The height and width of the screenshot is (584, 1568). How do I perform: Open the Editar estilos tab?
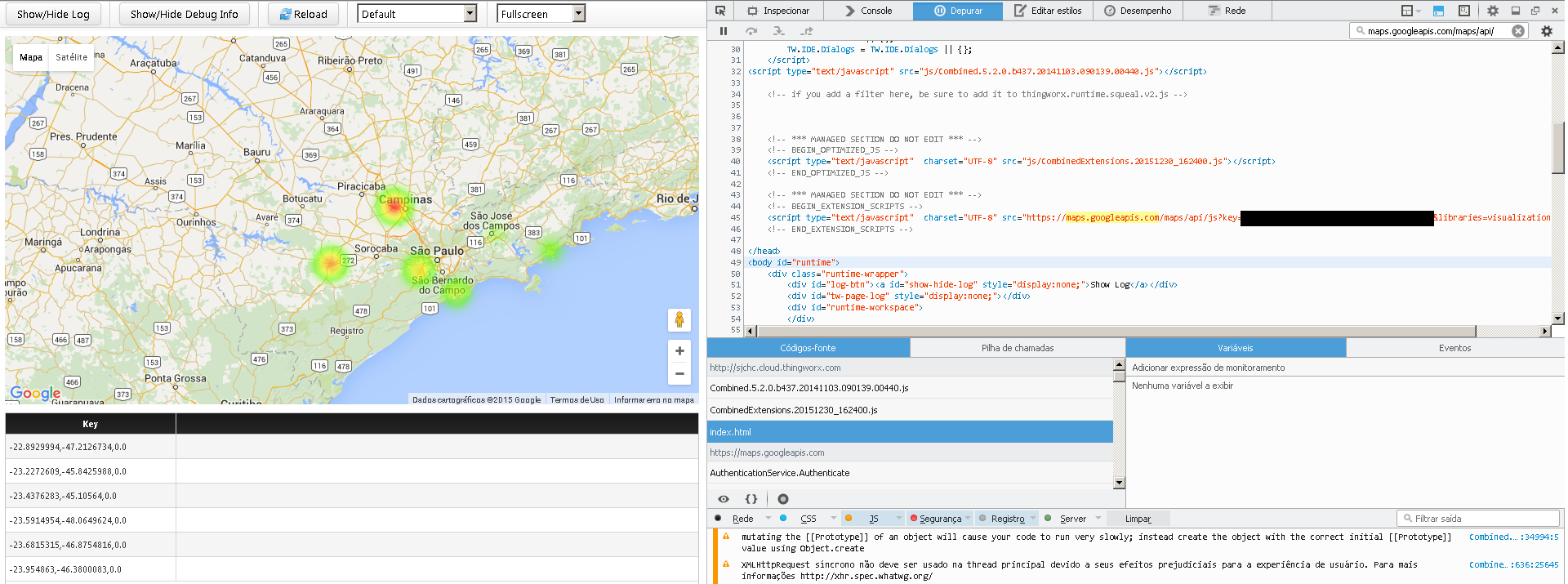click(1048, 11)
